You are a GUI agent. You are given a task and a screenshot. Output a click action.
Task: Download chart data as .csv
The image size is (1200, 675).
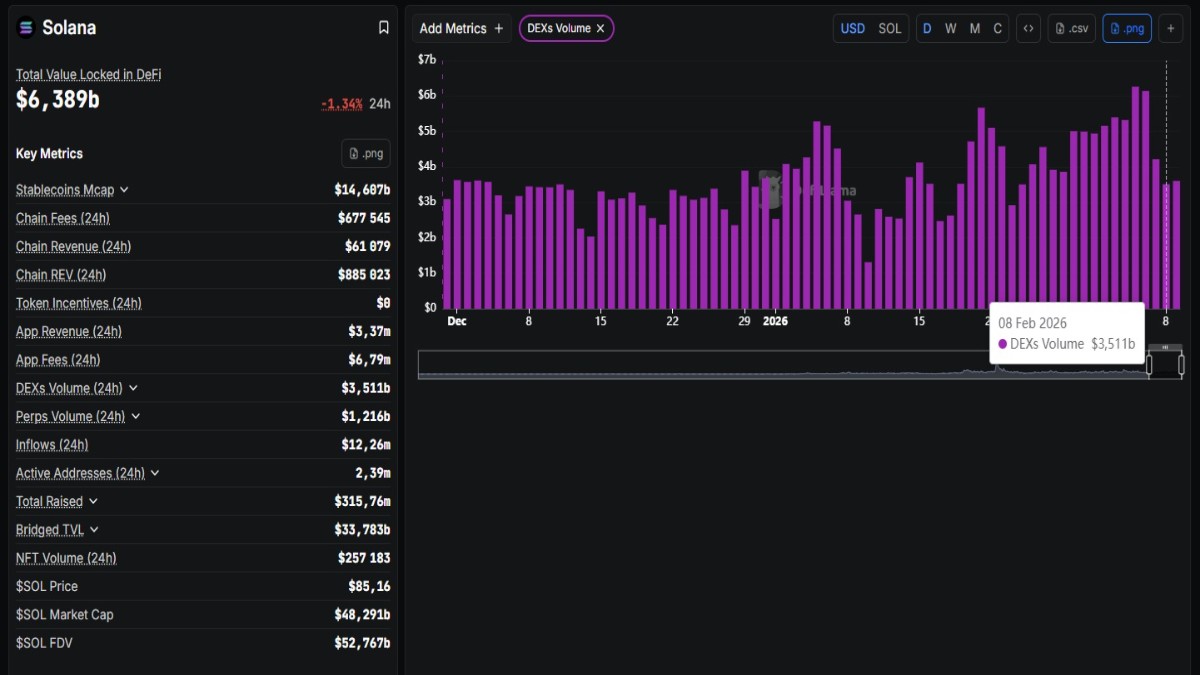coord(1071,28)
